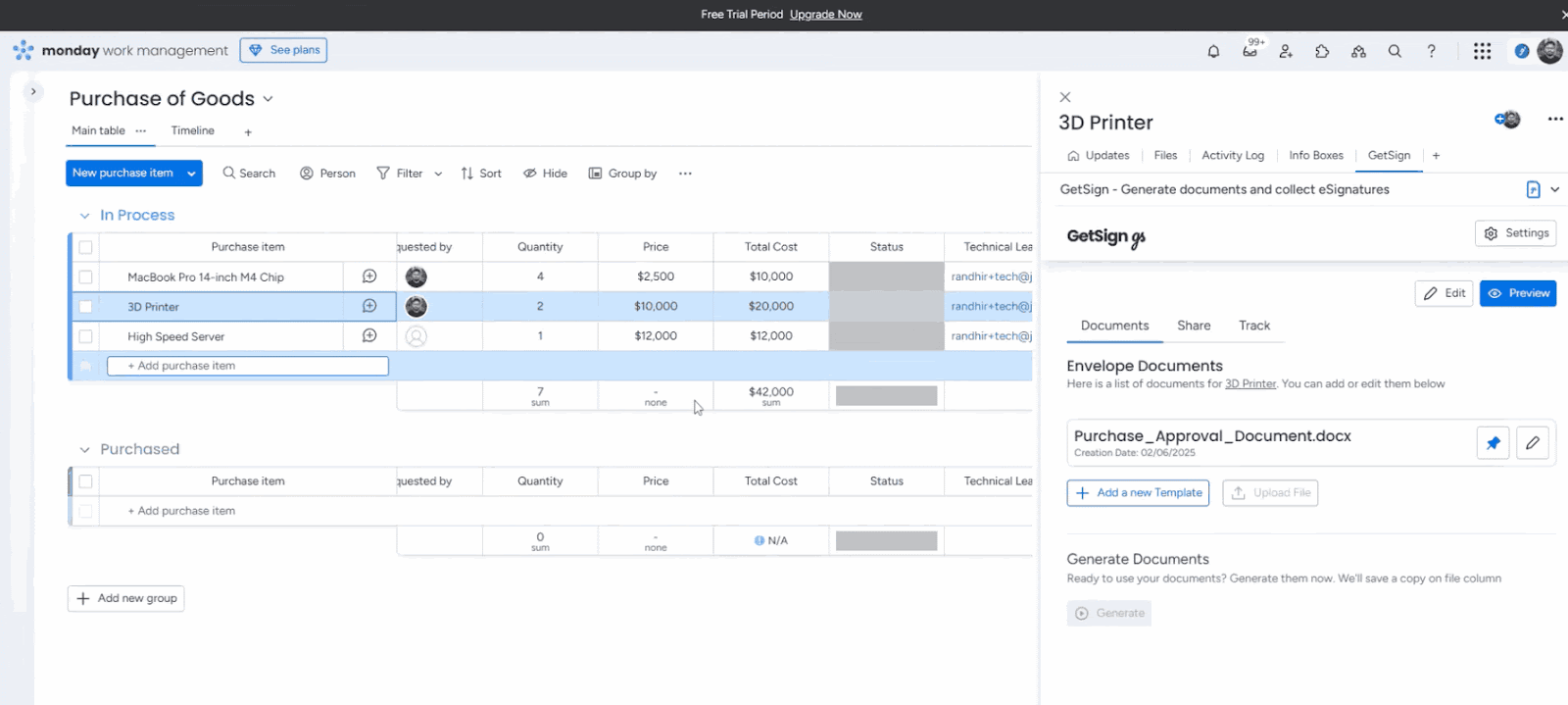
Task: Expand the GetSign panel chevron
Action: (x=1554, y=189)
